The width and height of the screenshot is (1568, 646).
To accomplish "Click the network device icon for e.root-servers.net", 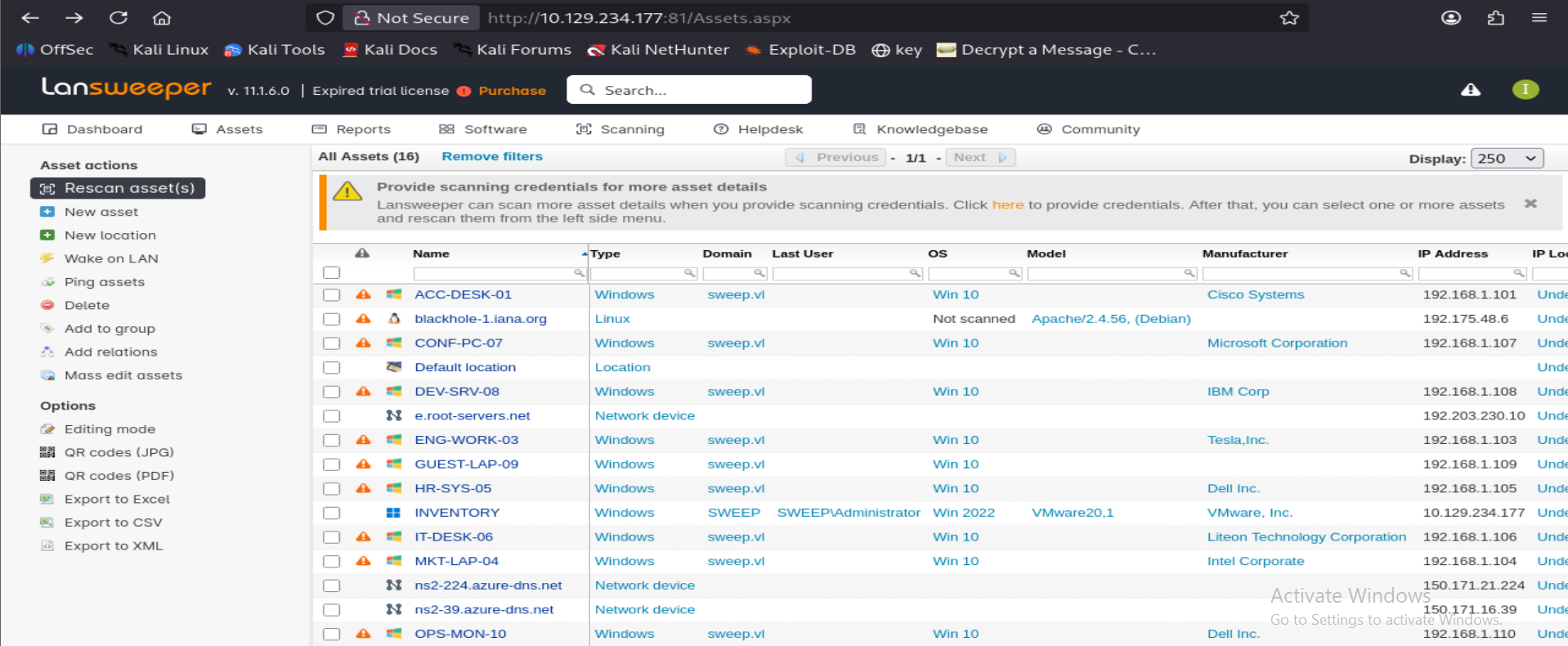I will click(394, 415).
